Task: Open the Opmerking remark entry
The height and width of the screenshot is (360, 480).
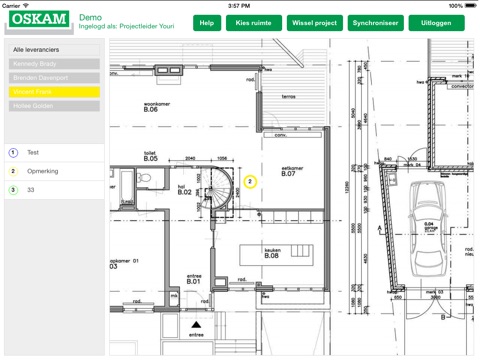Action: (x=54, y=171)
